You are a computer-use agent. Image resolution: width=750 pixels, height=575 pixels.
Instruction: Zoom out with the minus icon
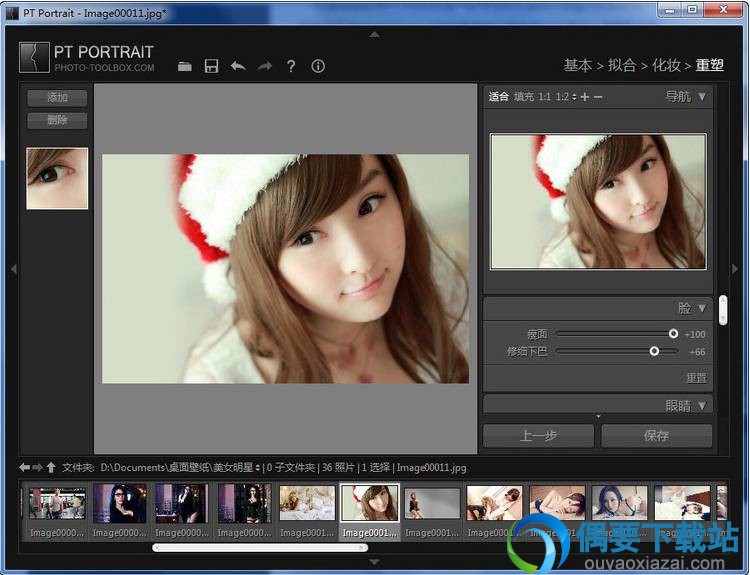tap(598, 97)
